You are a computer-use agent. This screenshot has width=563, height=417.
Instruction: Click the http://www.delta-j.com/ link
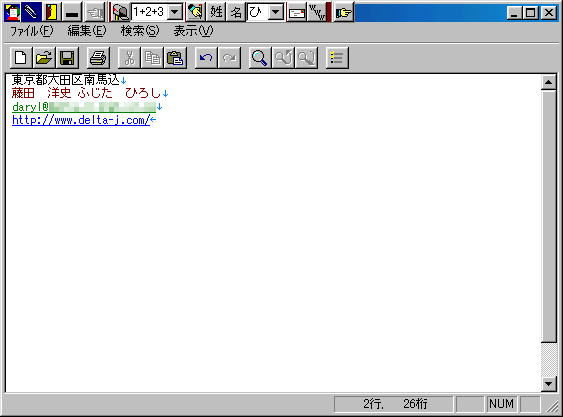[81, 120]
